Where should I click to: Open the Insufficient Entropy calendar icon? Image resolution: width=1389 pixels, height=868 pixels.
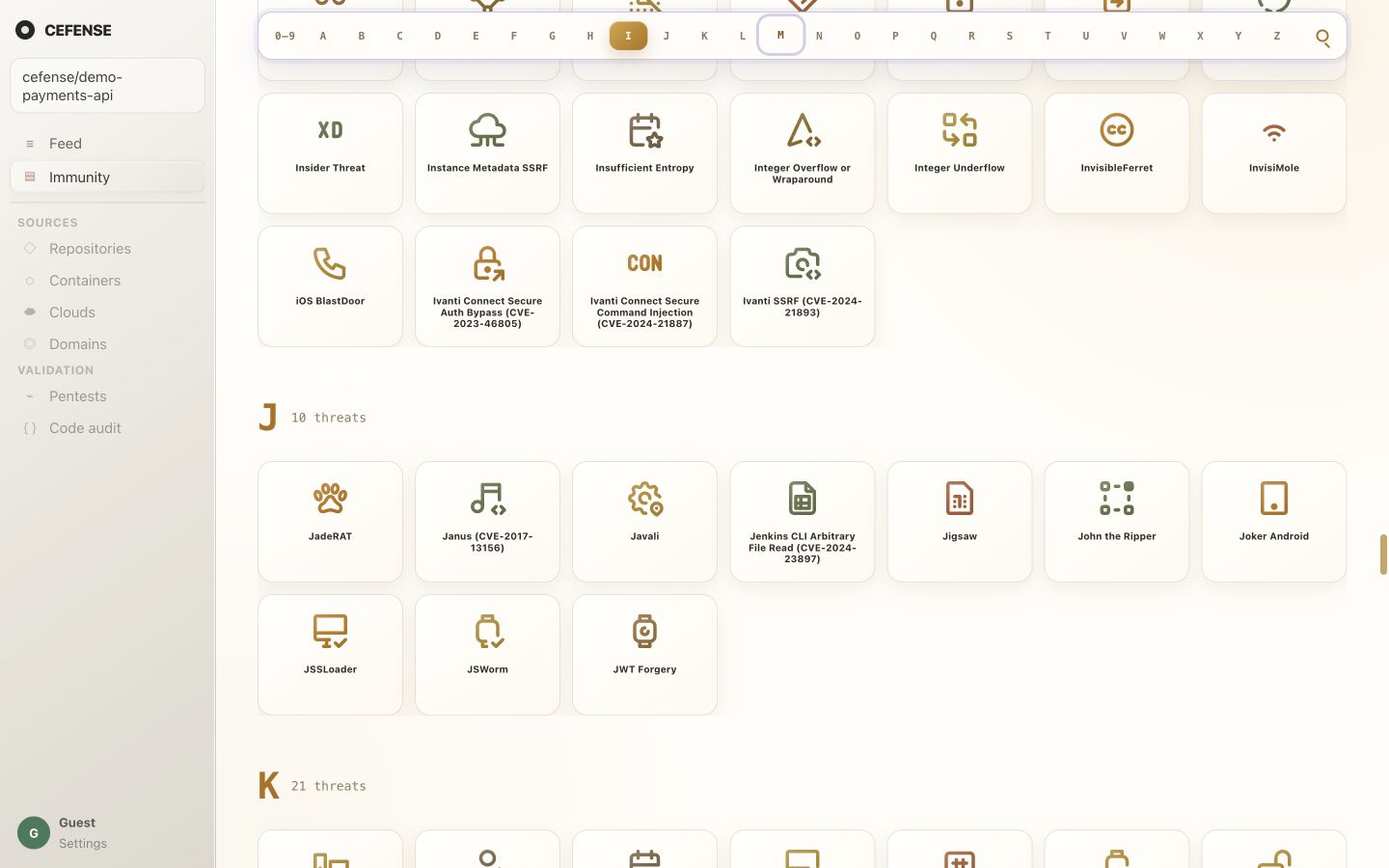[x=644, y=130]
